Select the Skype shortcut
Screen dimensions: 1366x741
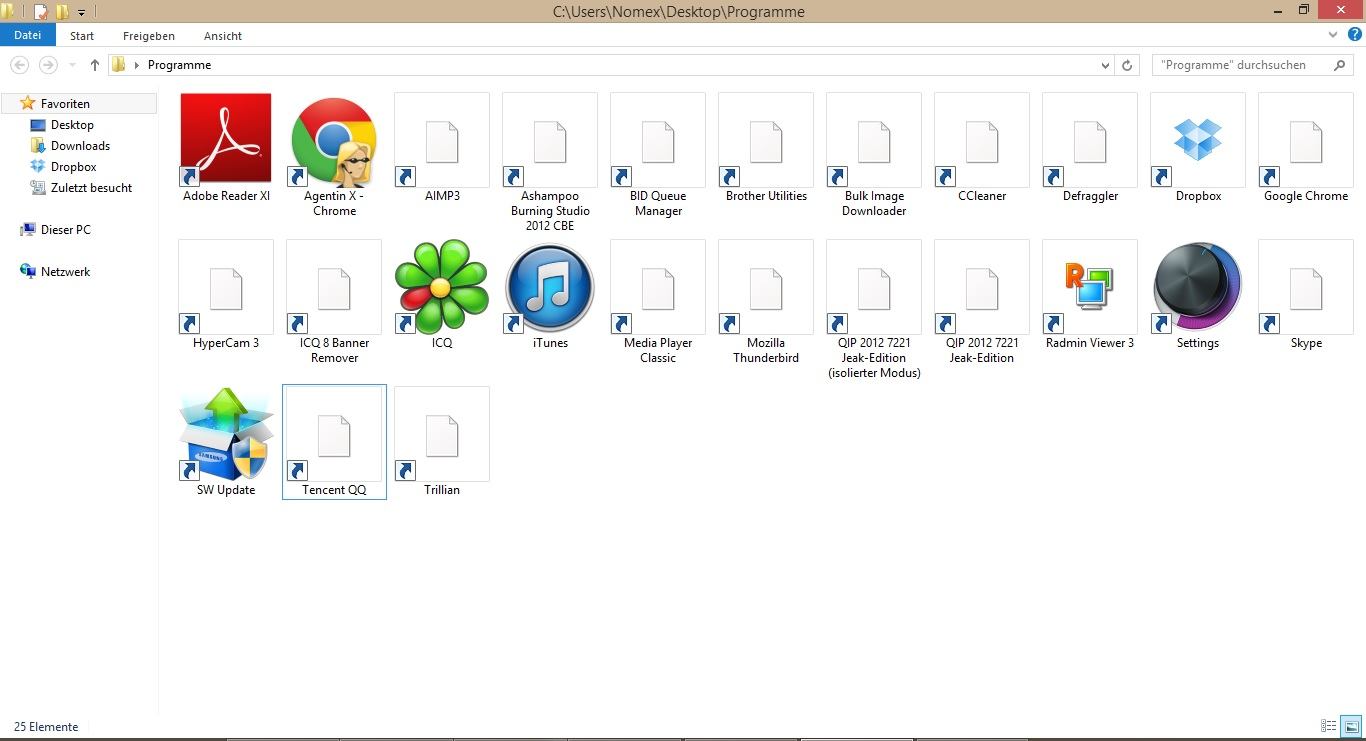pyautogui.click(x=1306, y=295)
